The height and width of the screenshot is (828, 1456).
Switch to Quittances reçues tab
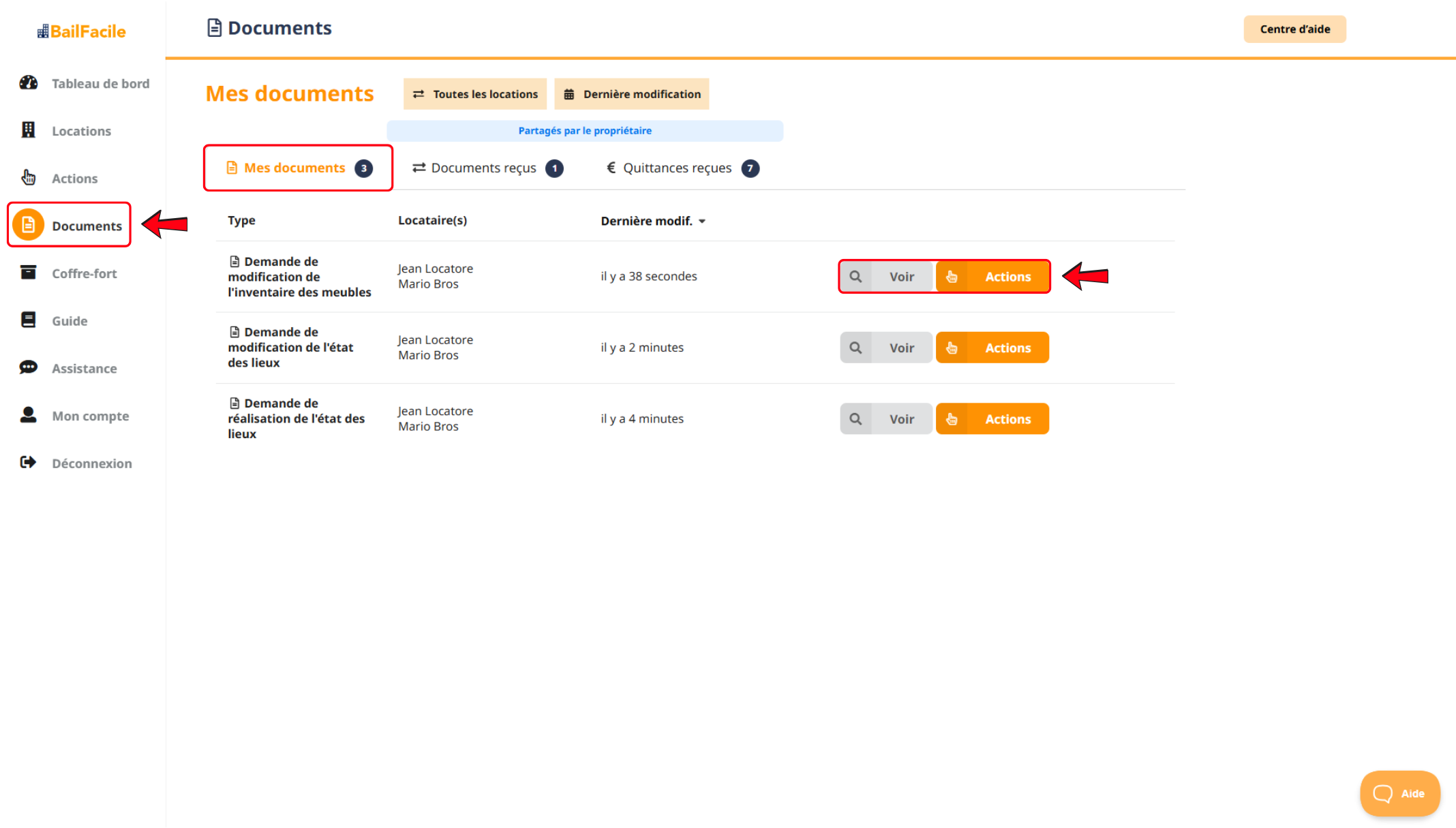[x=682, y=168]
